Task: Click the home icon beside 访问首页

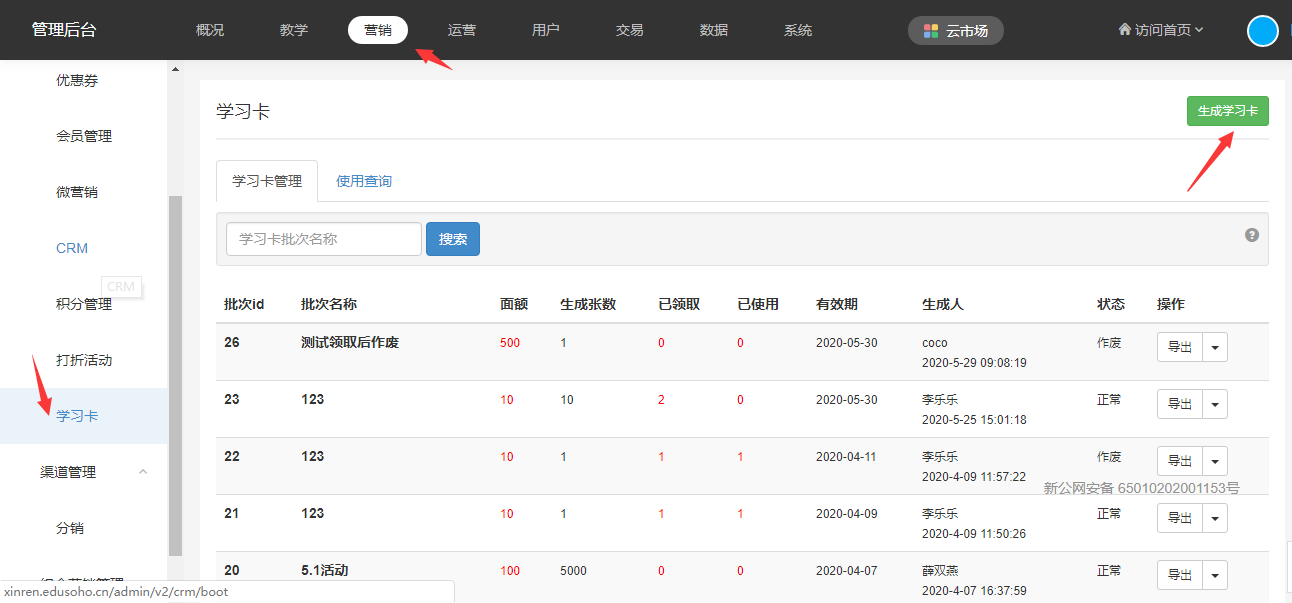Action: [x=1124, y=30]
